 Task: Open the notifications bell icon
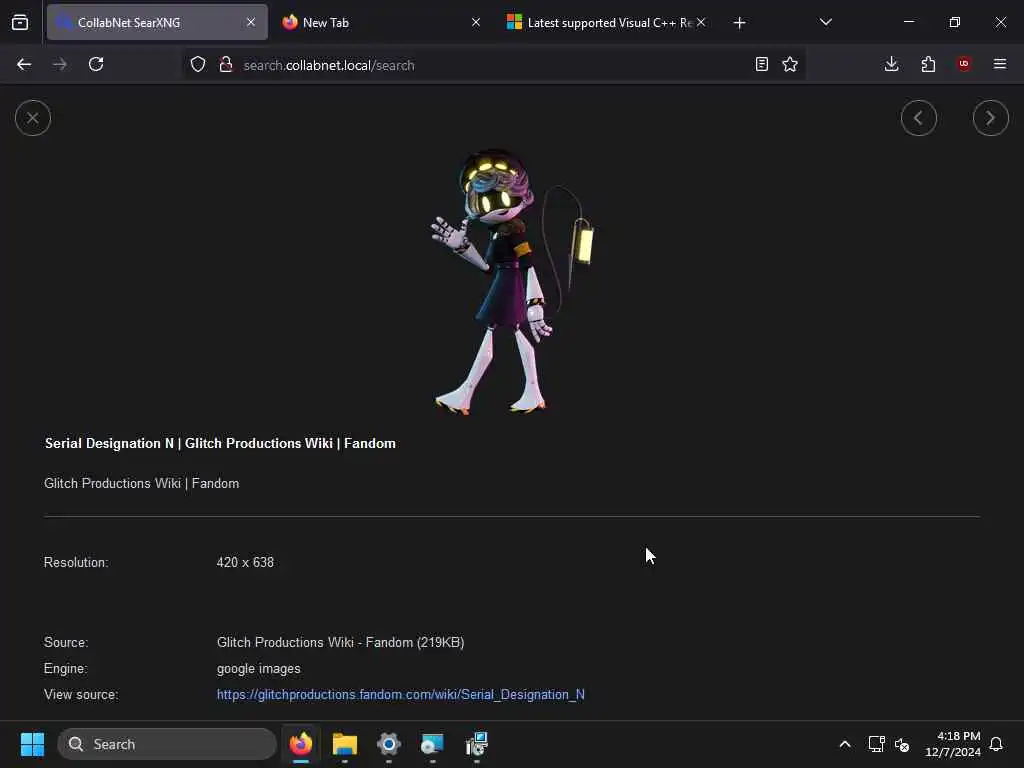tap(996, 744)
